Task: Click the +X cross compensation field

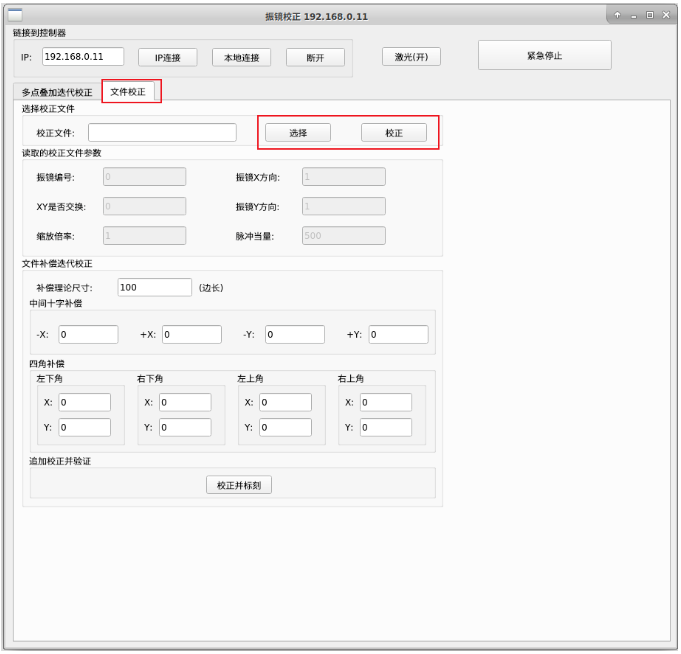Action: [x=192, y=335]
